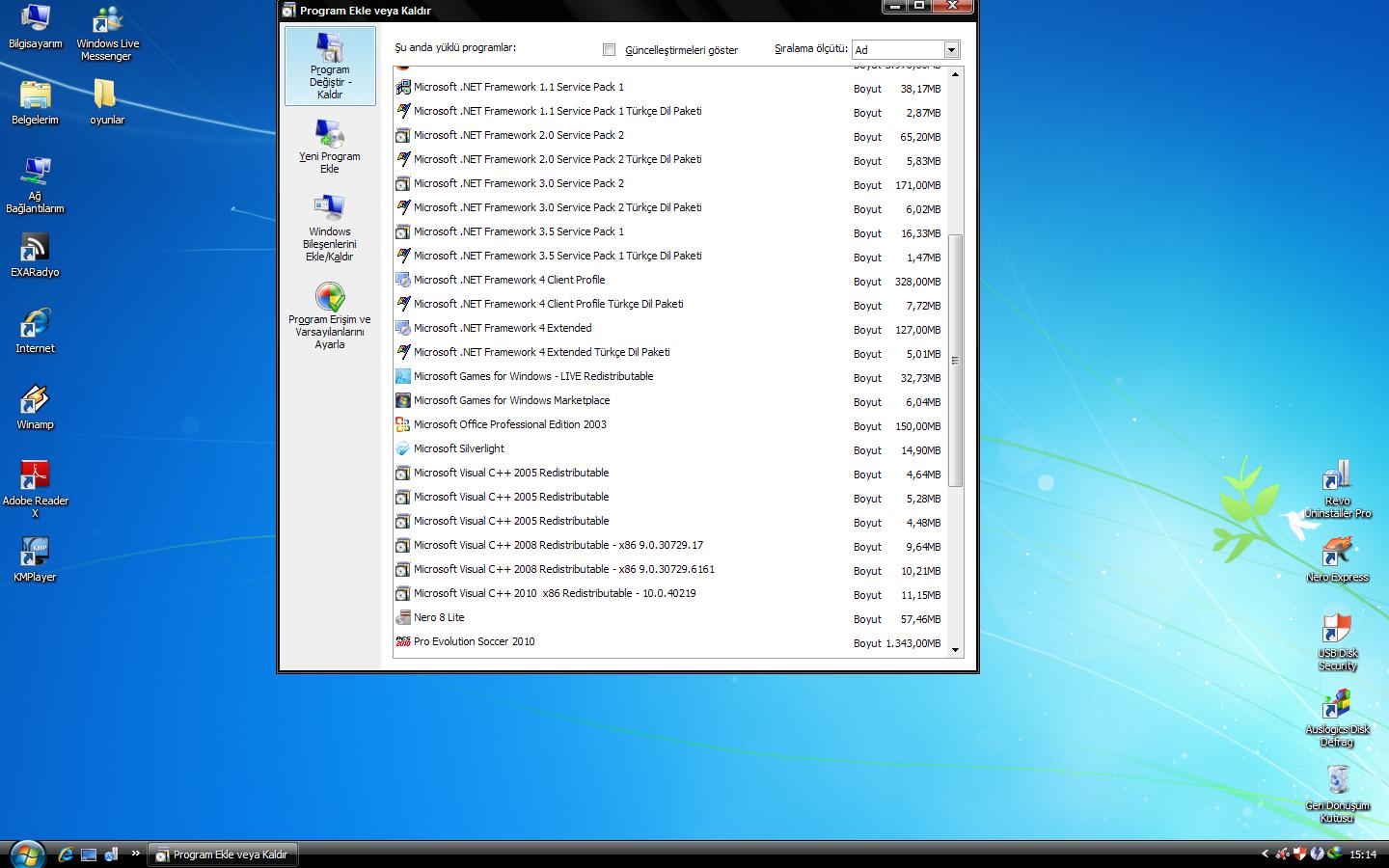Expand hidden system tray icons arrow

(x=1265, y=854)
